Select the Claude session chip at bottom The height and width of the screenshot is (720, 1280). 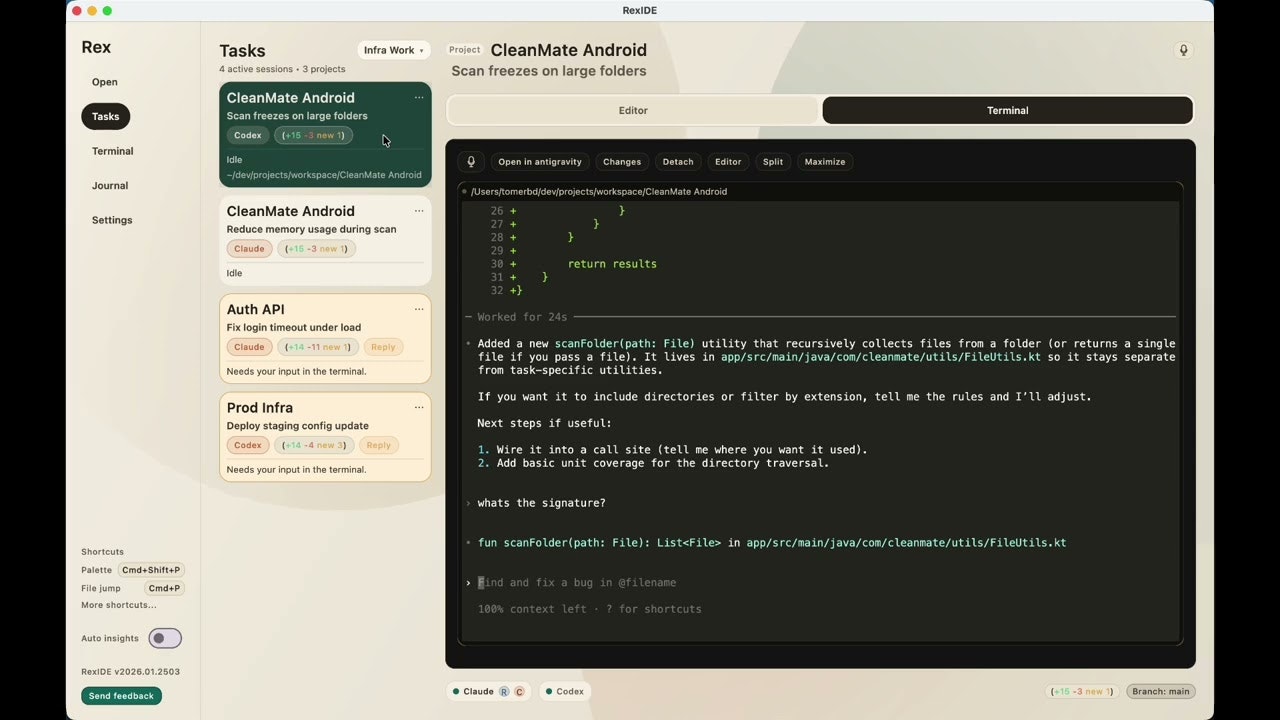pyautogui.click(x=489, y=691)
